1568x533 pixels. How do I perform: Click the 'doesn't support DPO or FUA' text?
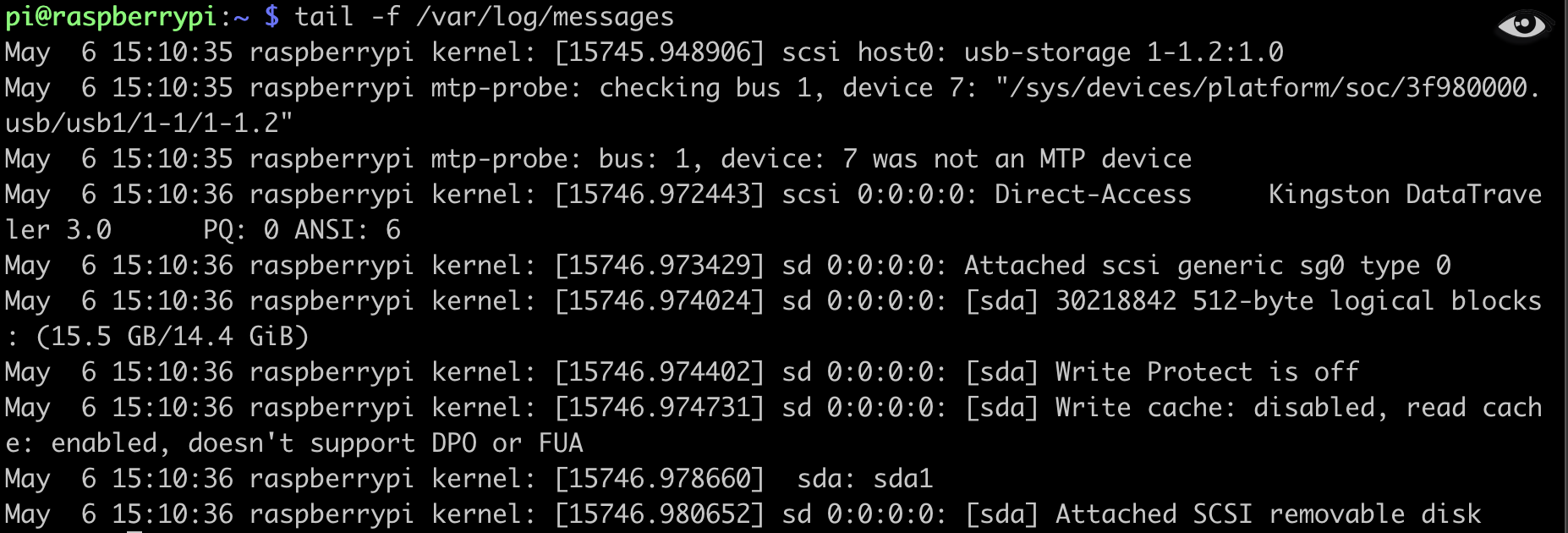[x=385, y=443]
